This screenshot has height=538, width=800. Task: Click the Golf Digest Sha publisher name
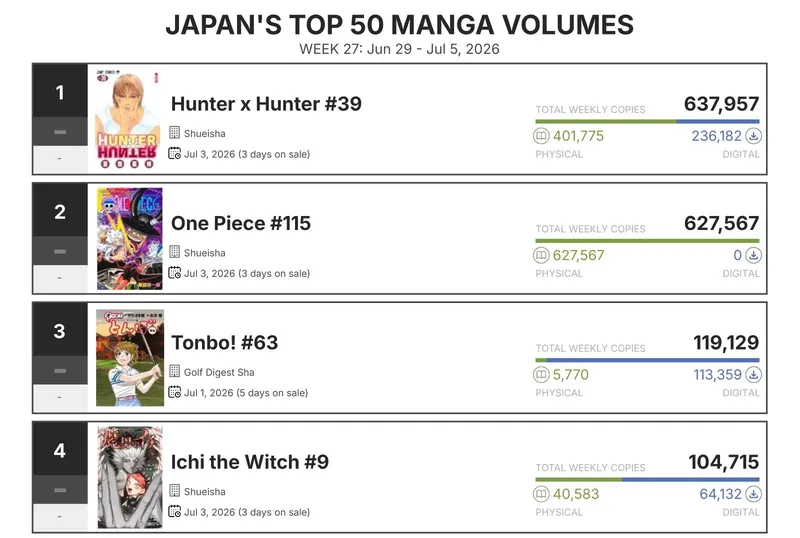219,372
